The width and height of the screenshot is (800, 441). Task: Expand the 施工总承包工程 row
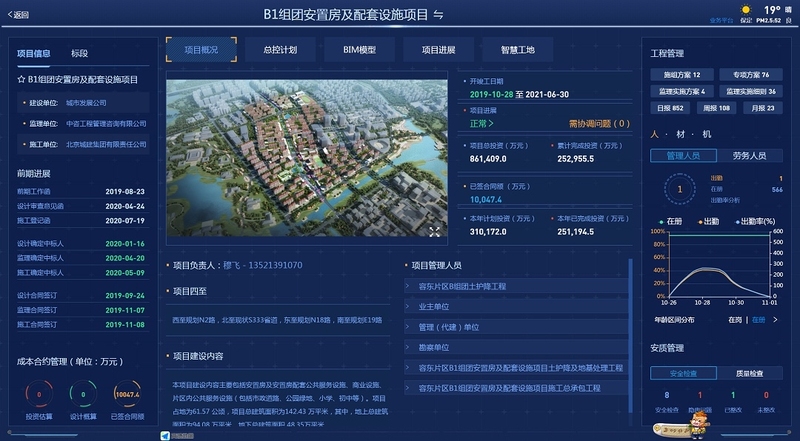(x=516, y=388)
